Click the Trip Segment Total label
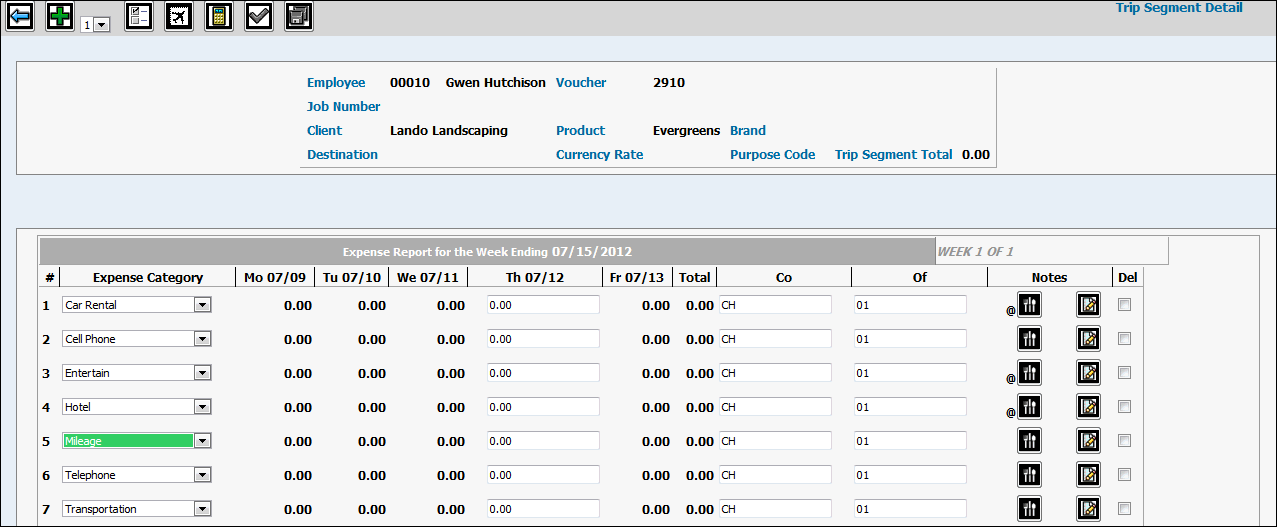1277x527 pixels. [x=894, y=155]
